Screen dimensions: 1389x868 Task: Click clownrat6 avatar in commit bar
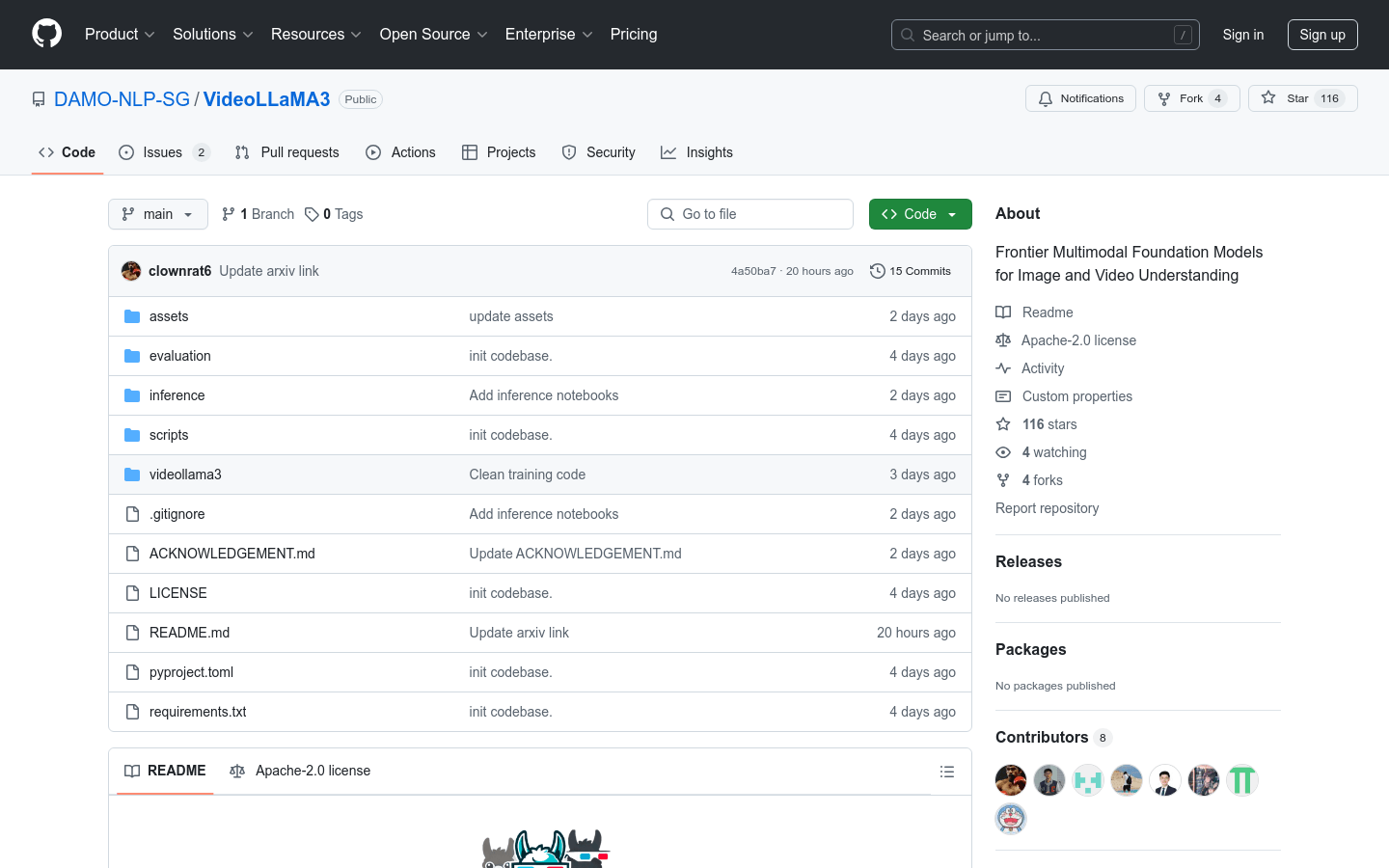(x=131, y=271)
